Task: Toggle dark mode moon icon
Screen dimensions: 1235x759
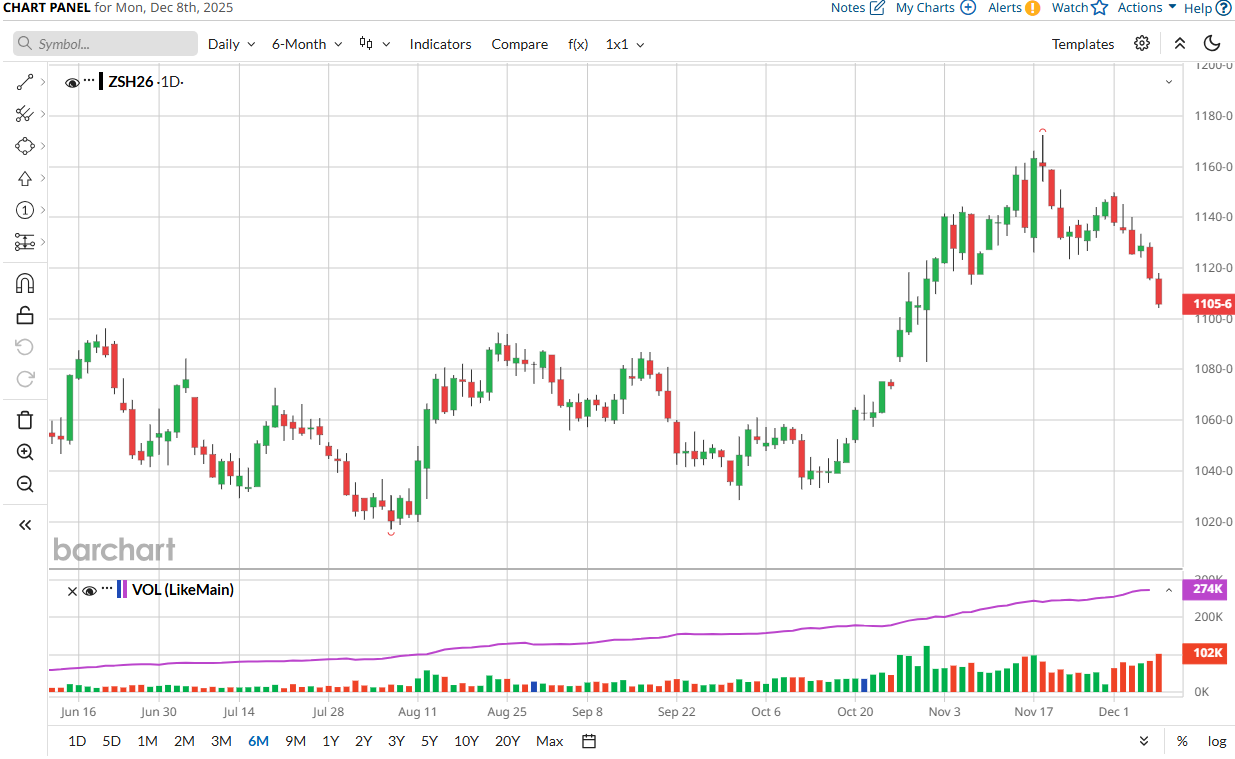Action: pyautogui.click(x=1212, y=43)
